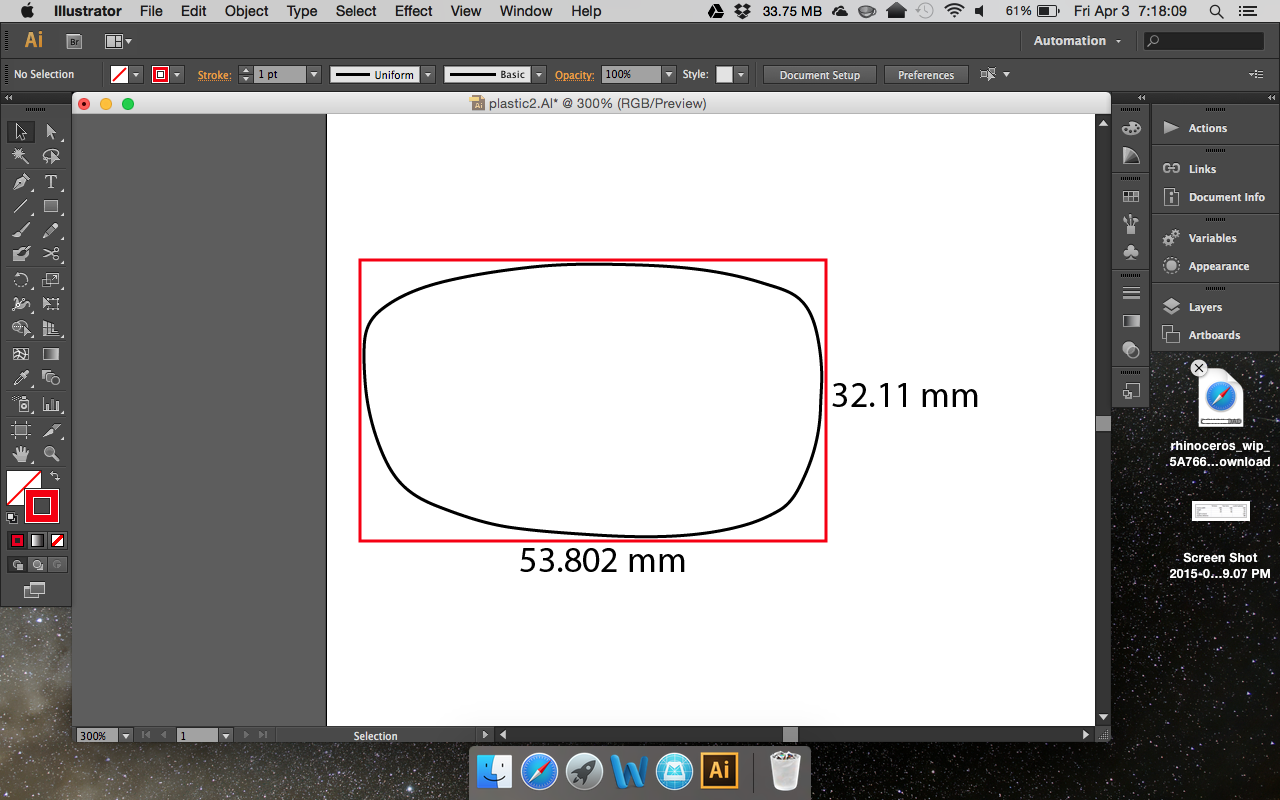Click the Preferences button

coord(926,75)
